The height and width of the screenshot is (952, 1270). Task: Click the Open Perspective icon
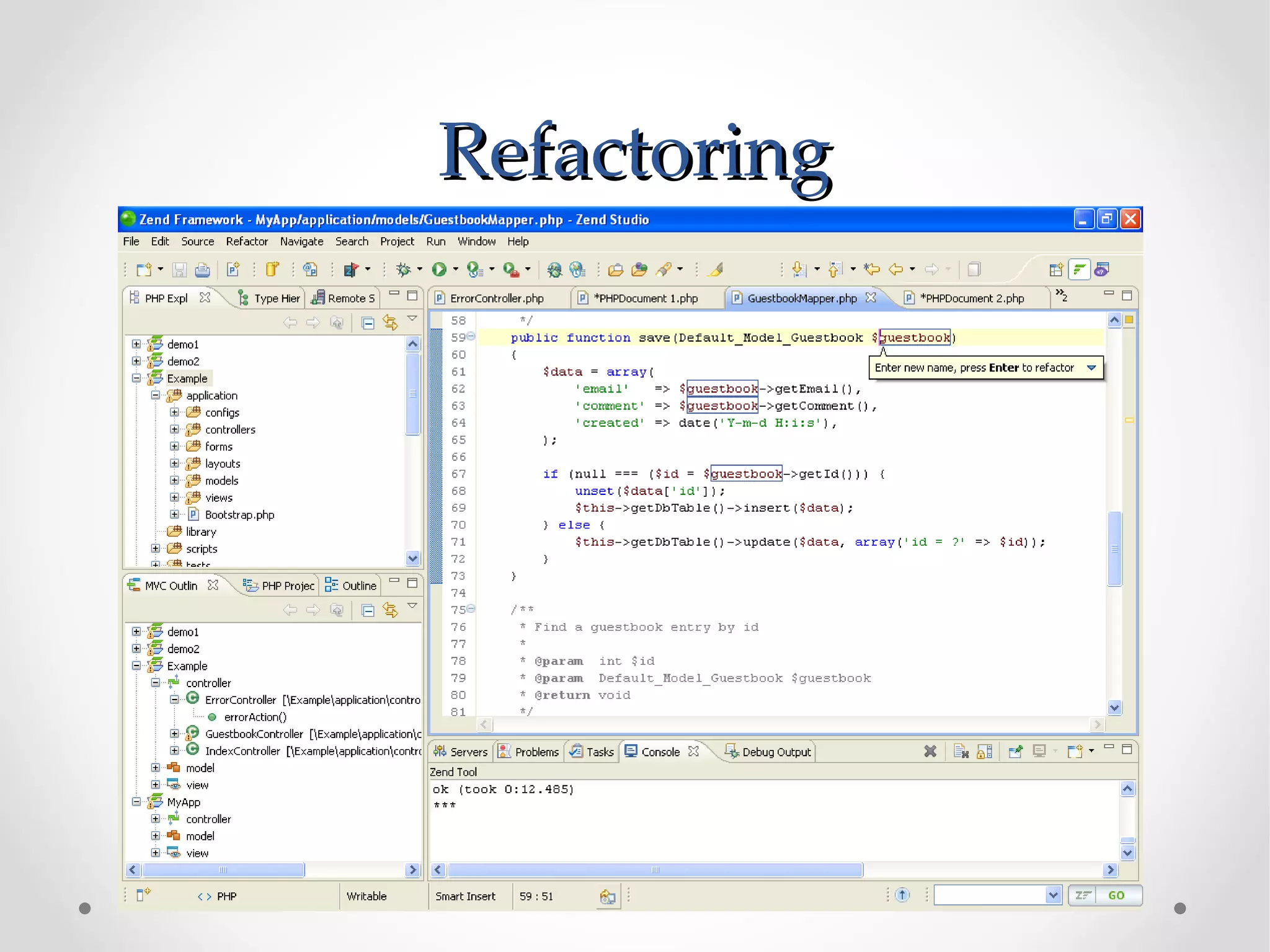(1055, 270)
